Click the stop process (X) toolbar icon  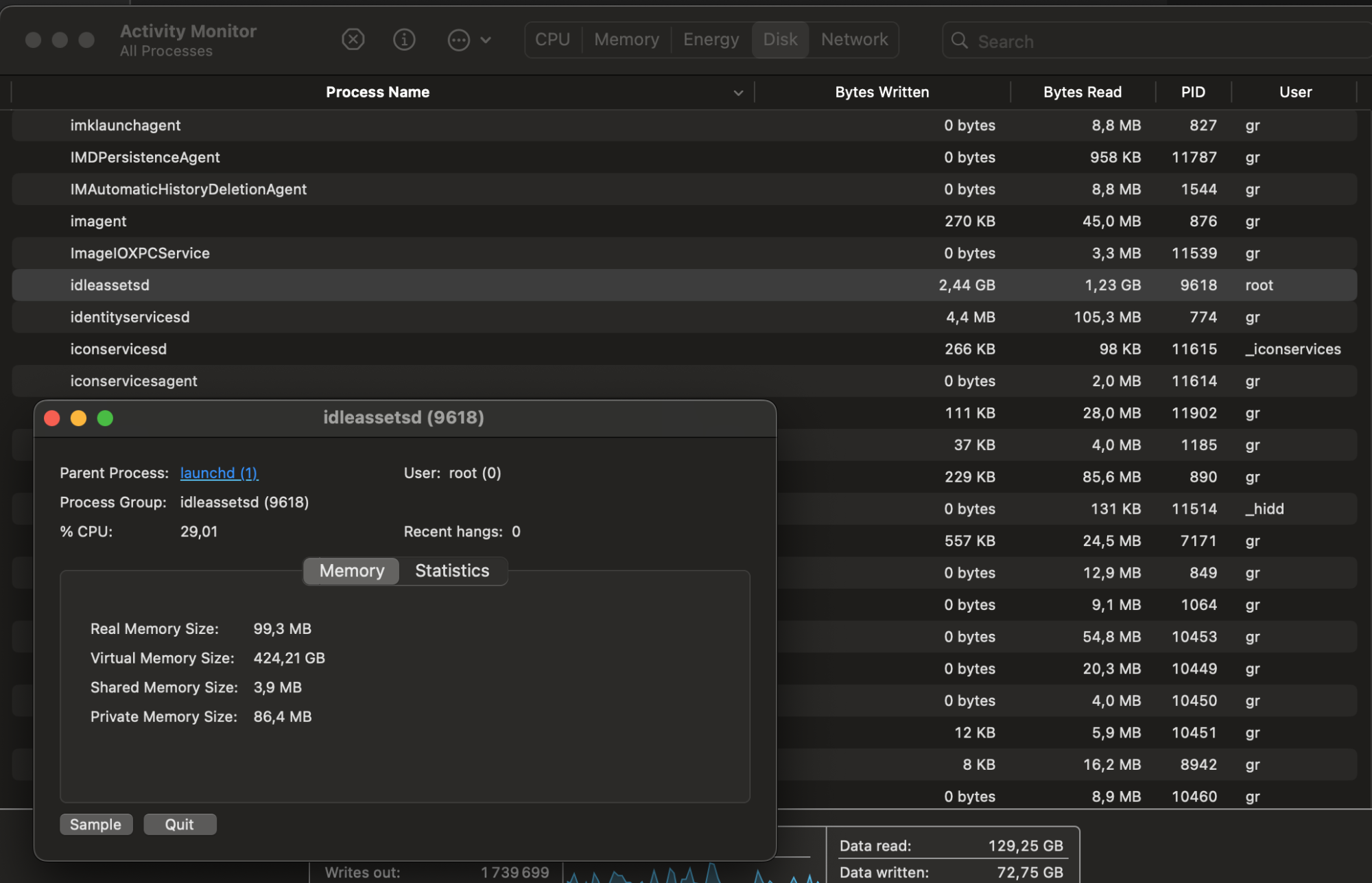tap(353, 40)
